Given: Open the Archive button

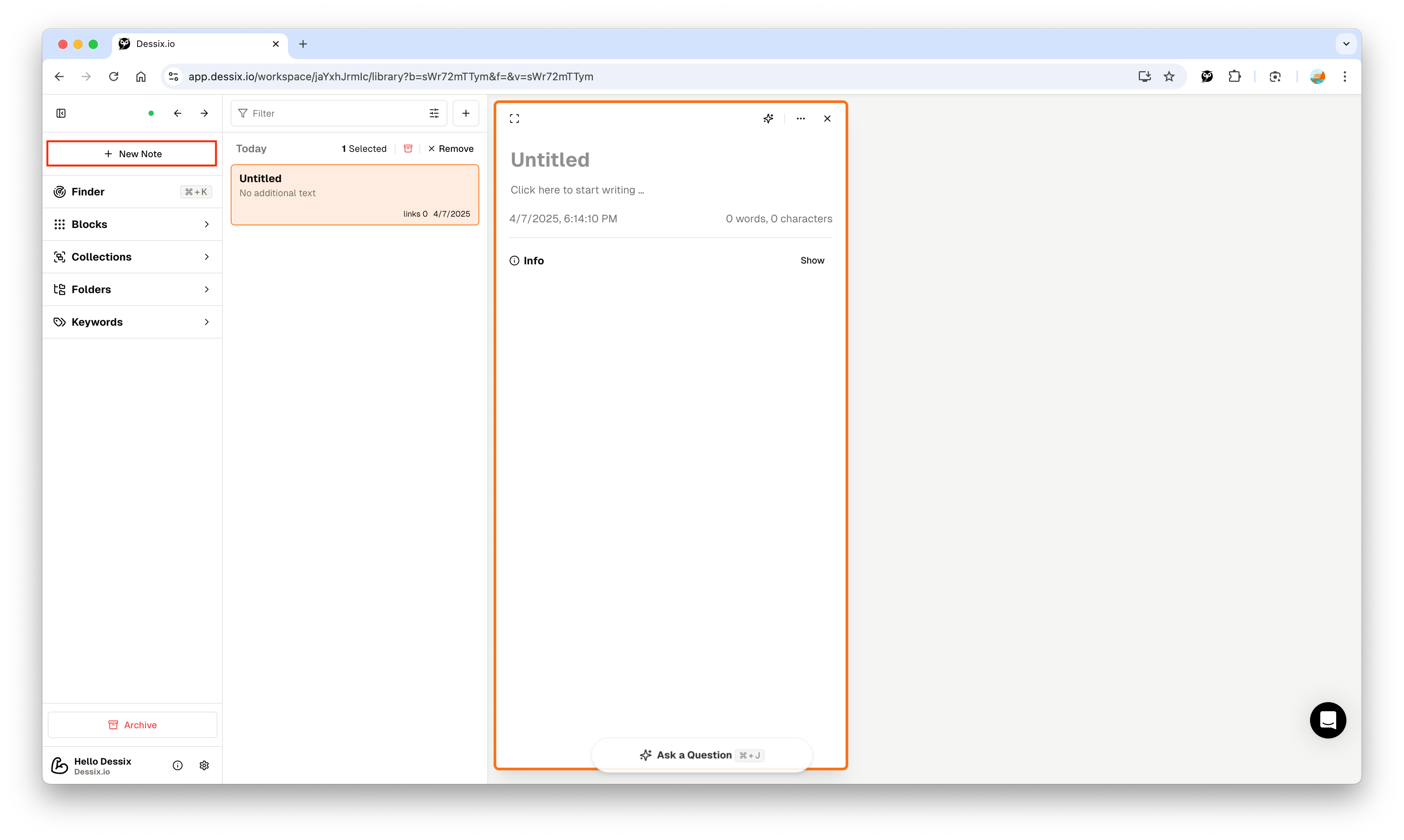Looking at the screenshot, I should tap(133, 725).
